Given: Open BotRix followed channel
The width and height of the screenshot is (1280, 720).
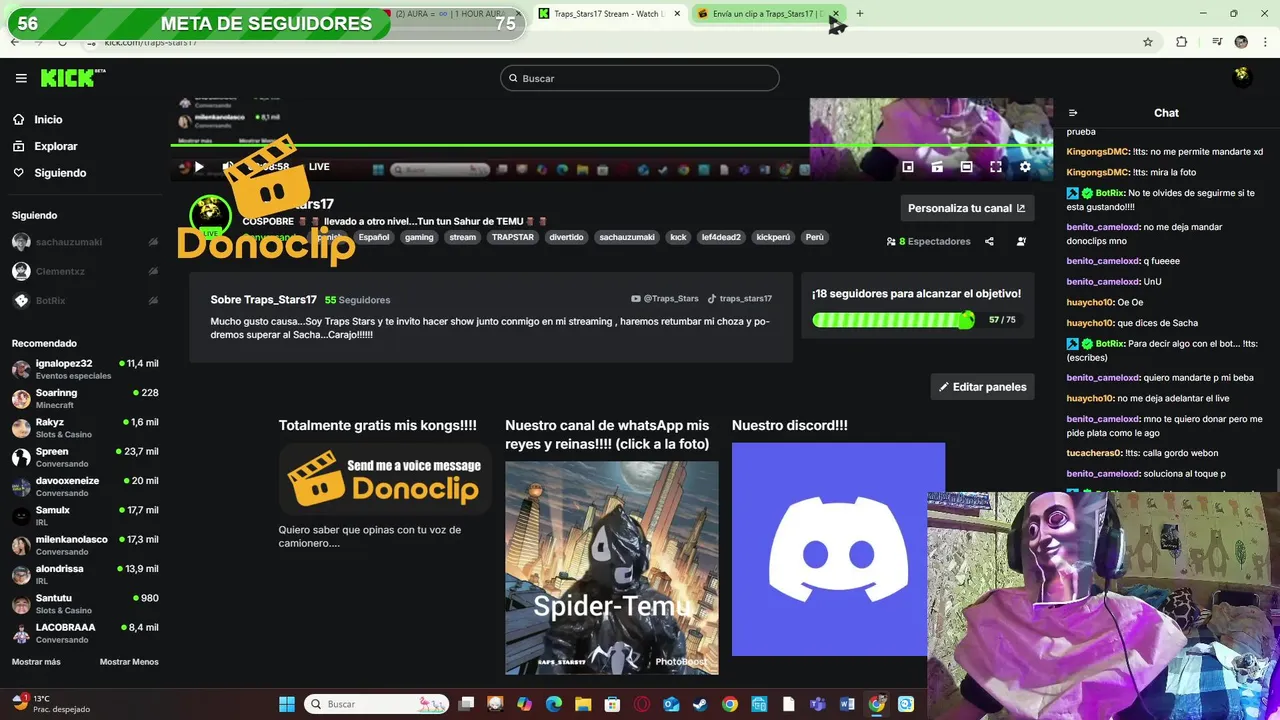Looking at the screenshot, I should coord(85,300).
